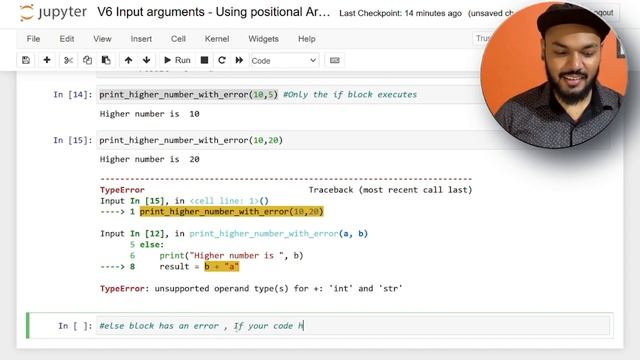640x360 pixels.
Task: Cut selected cells with scissors icon
Action: point(68,60)
